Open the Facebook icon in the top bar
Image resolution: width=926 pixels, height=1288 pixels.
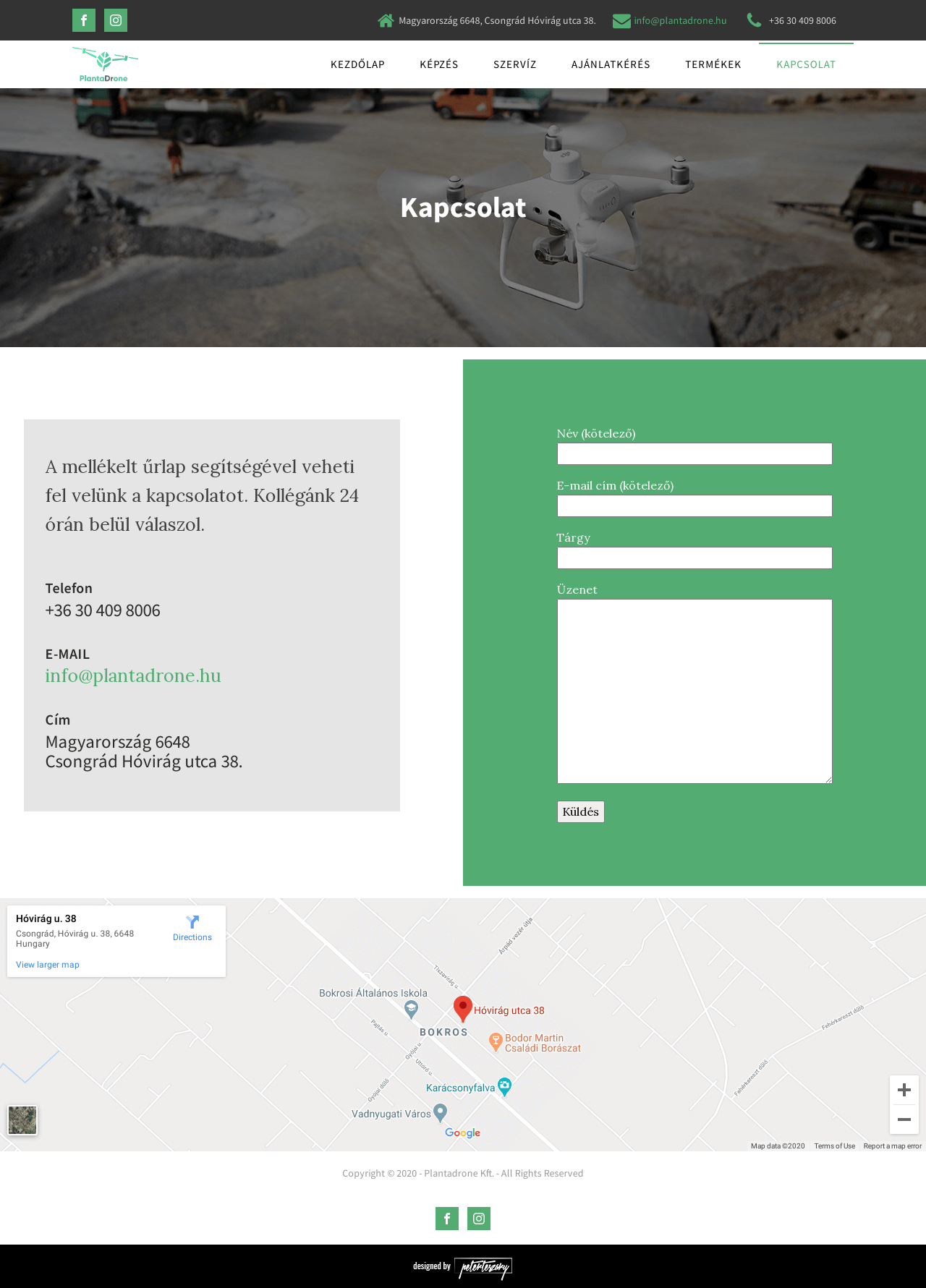click(84, 20)
